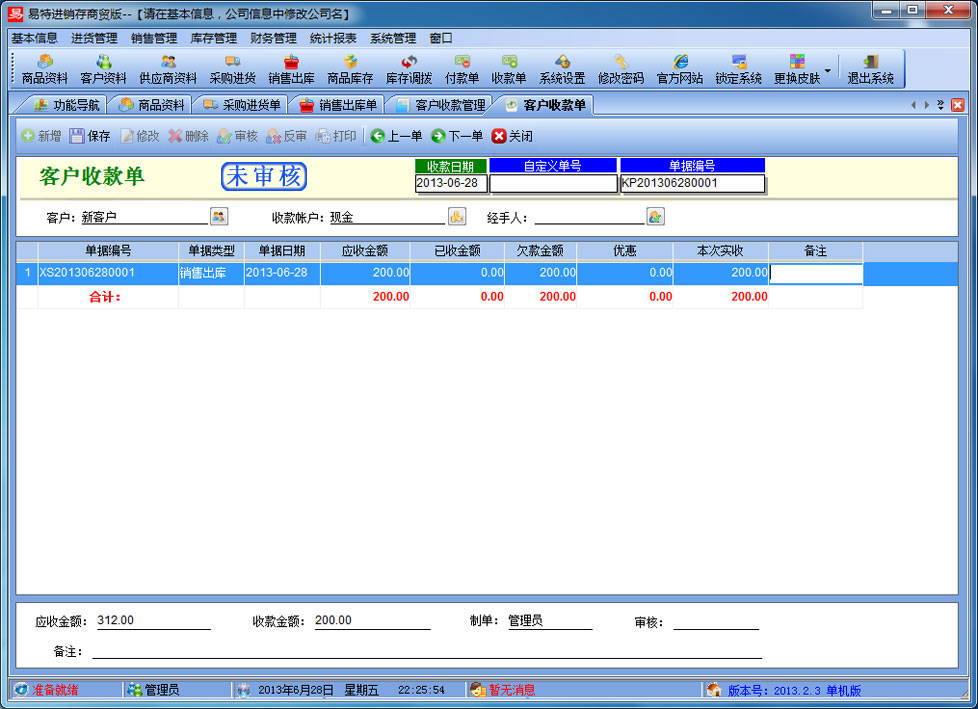Open the 官方网站 official website icon
978x709 pixels.
click(x=682, y=67)
